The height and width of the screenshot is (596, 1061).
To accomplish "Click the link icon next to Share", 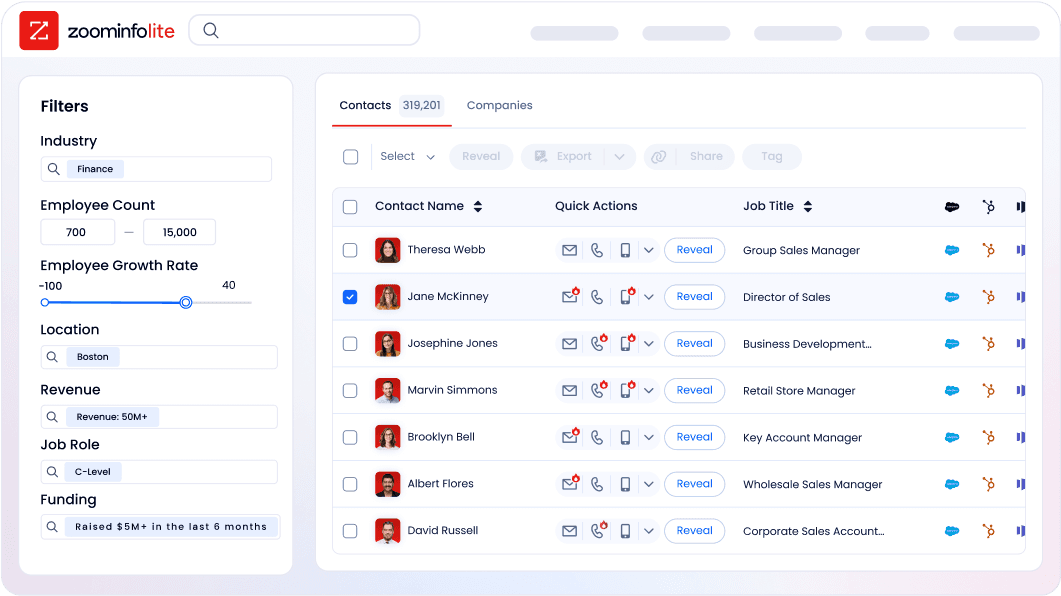I will 659,156.
